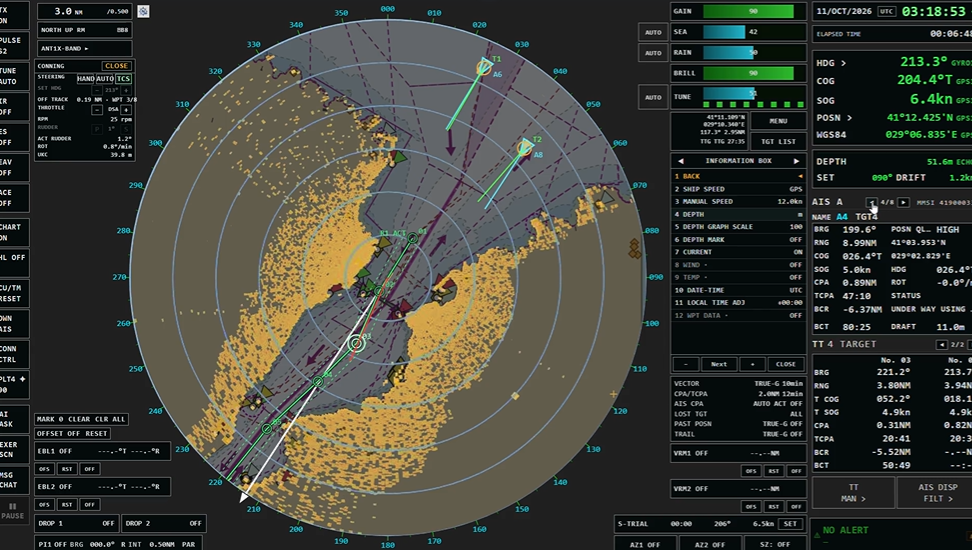Click the alert triangle beside NO ALERT
972x550 pixels.
(817, 533)
